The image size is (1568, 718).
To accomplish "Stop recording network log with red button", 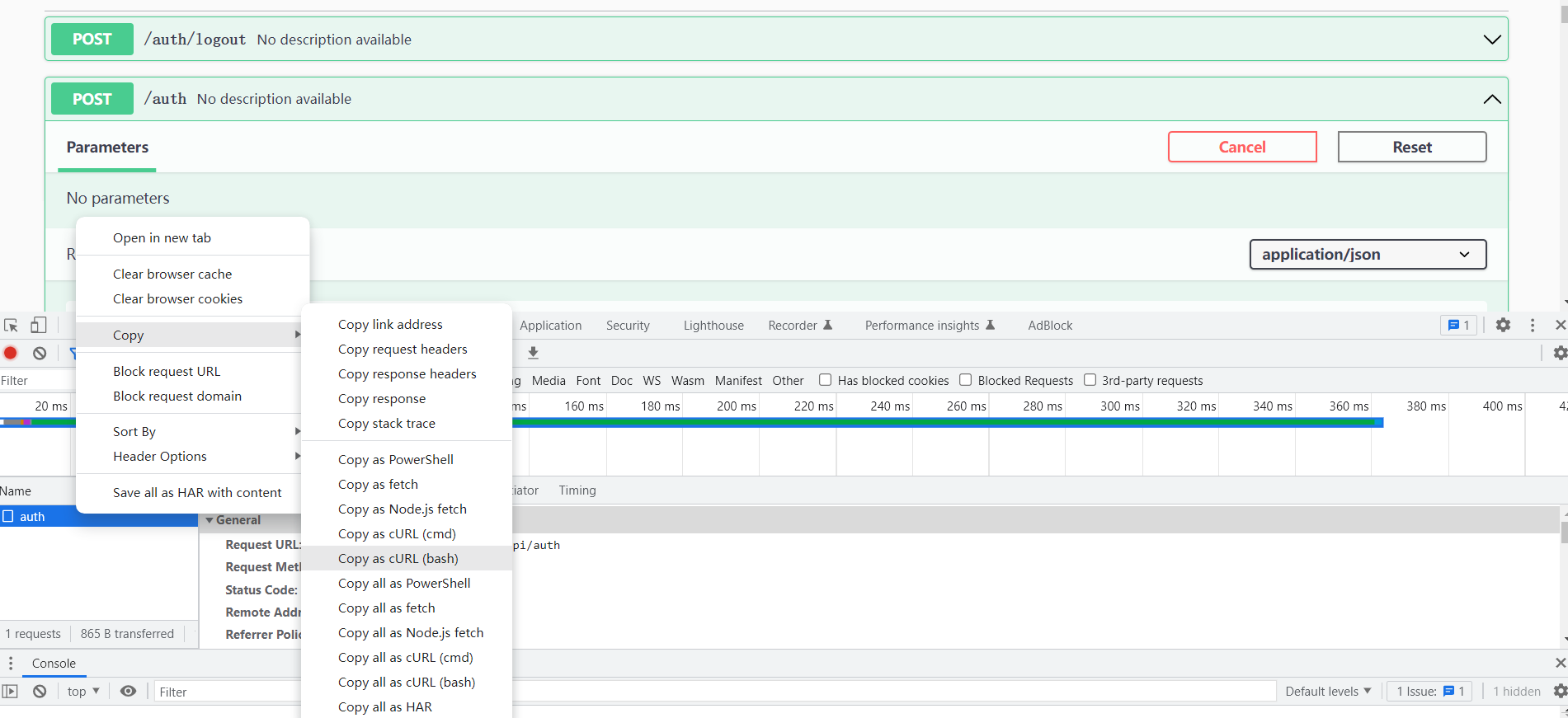I will tap(11, 353).
